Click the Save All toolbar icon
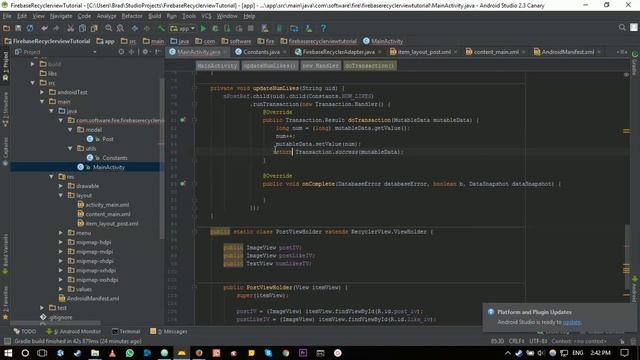The height and width of the screenshot is (360, 640). point(18,29)
